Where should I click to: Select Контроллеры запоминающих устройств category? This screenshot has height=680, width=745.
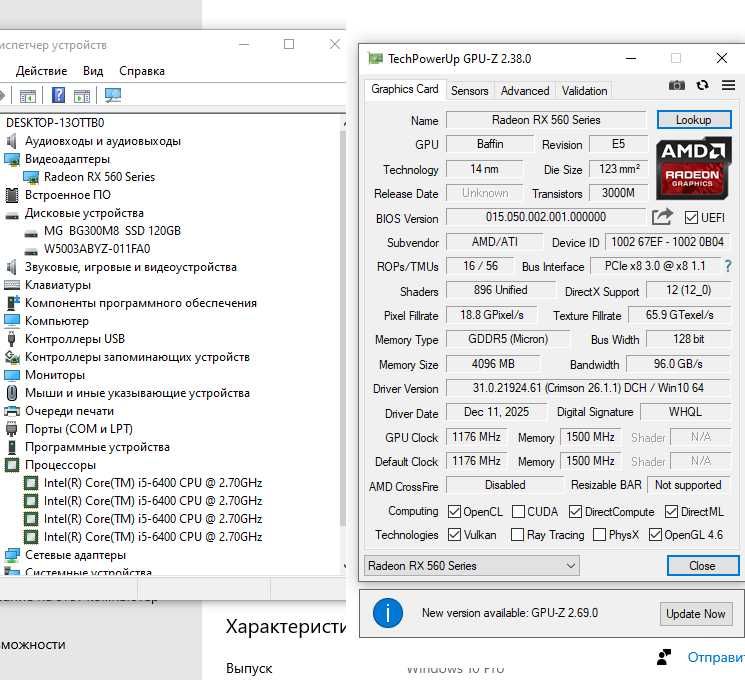pos(137,357)
